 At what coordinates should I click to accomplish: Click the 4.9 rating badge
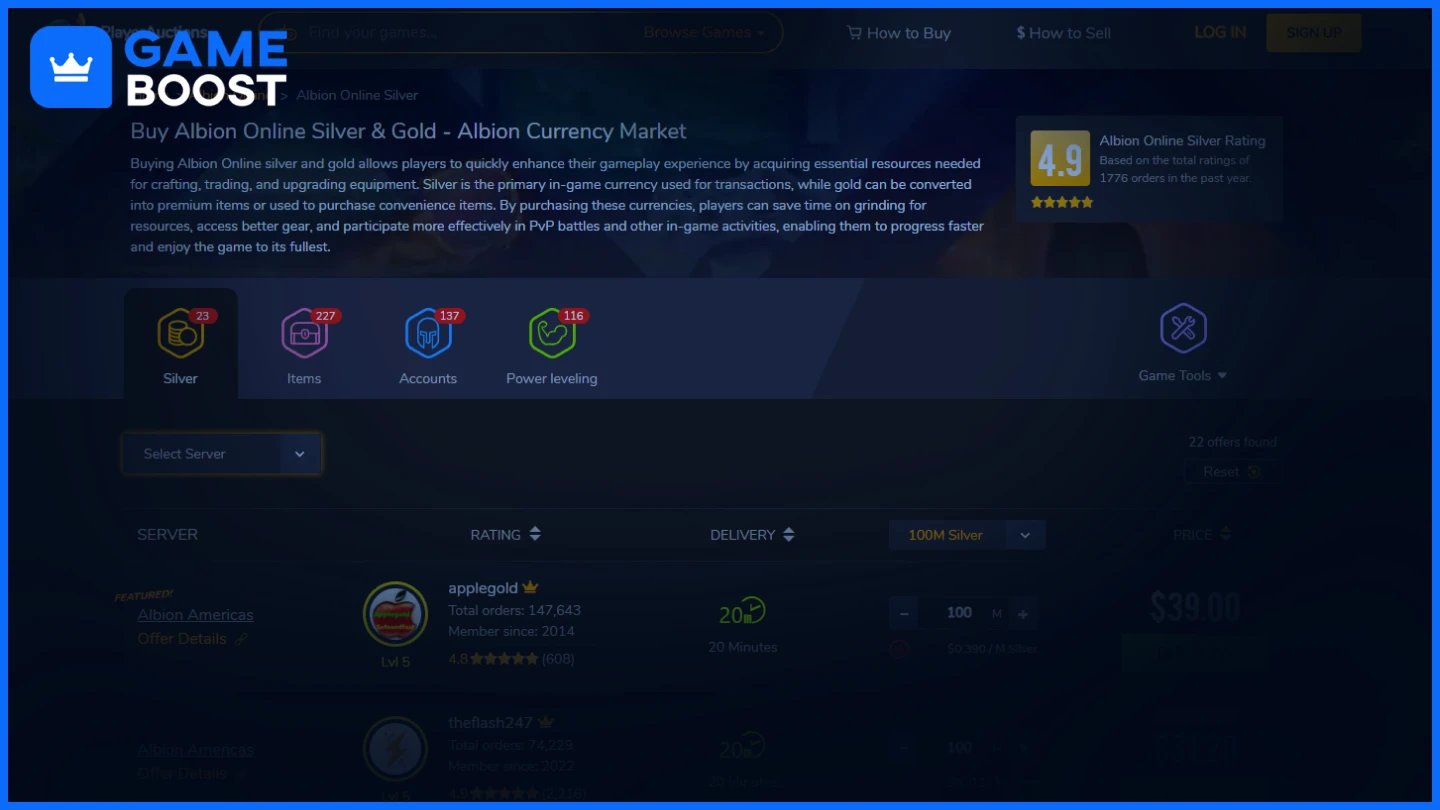tap(1060, 158)
